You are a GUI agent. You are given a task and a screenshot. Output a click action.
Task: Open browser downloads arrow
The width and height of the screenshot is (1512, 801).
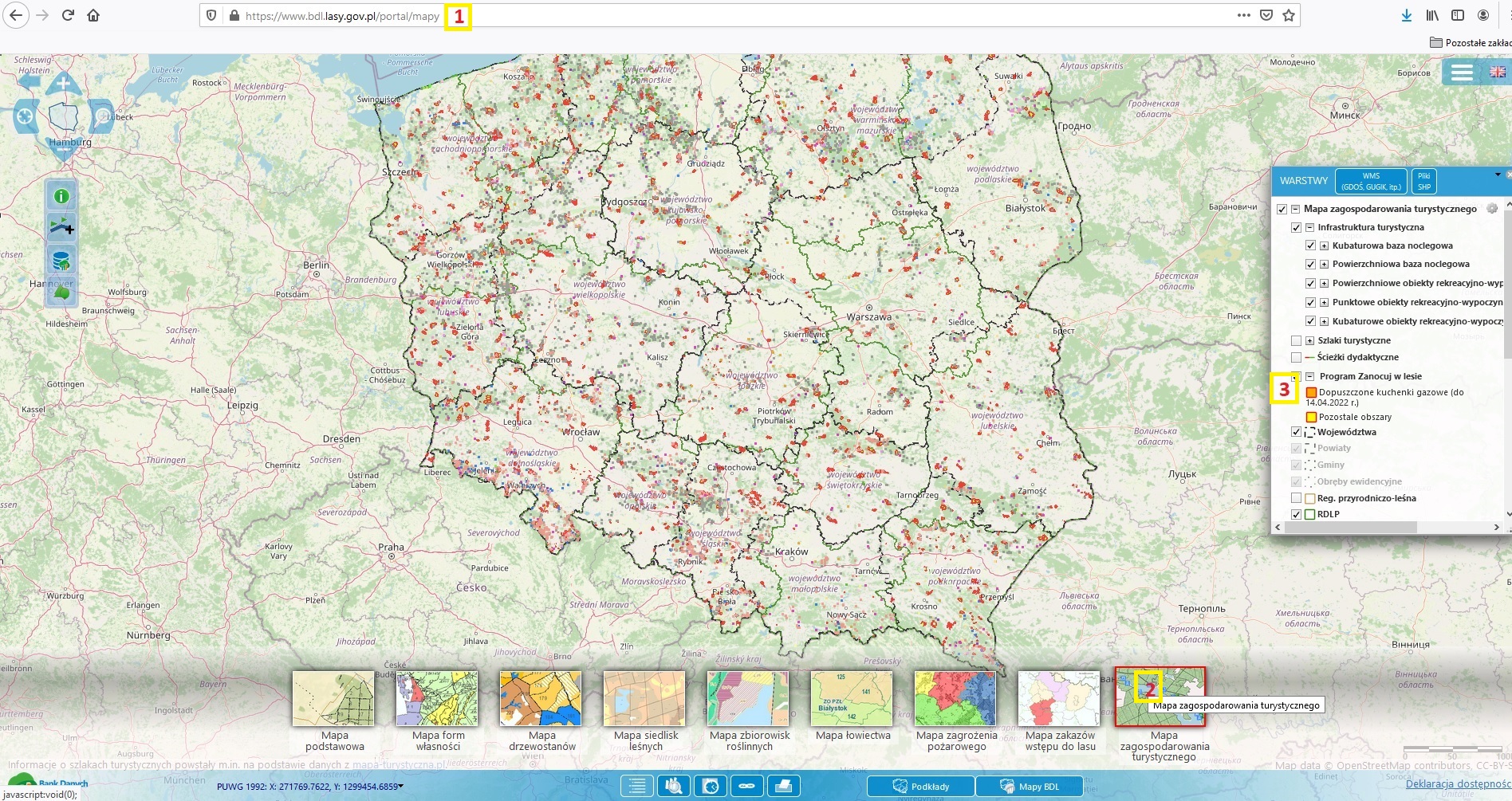click(x=1407, y=15)
